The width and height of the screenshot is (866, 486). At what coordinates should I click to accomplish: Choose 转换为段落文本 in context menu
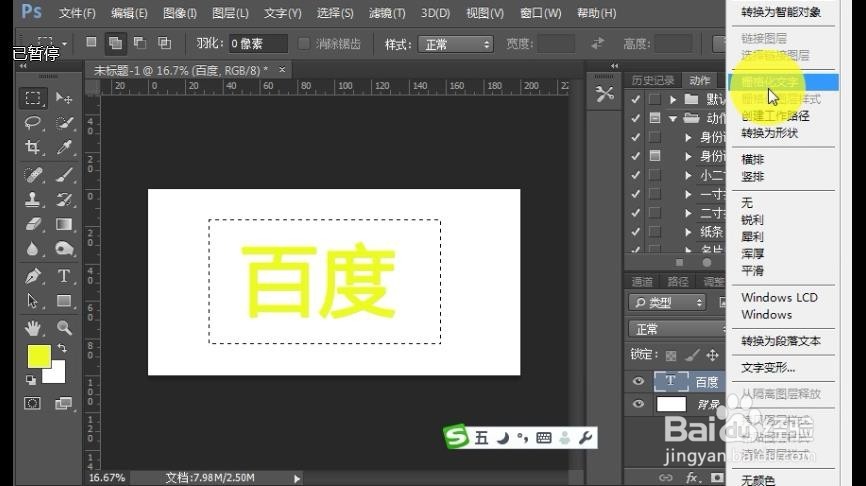coord(783,341)
